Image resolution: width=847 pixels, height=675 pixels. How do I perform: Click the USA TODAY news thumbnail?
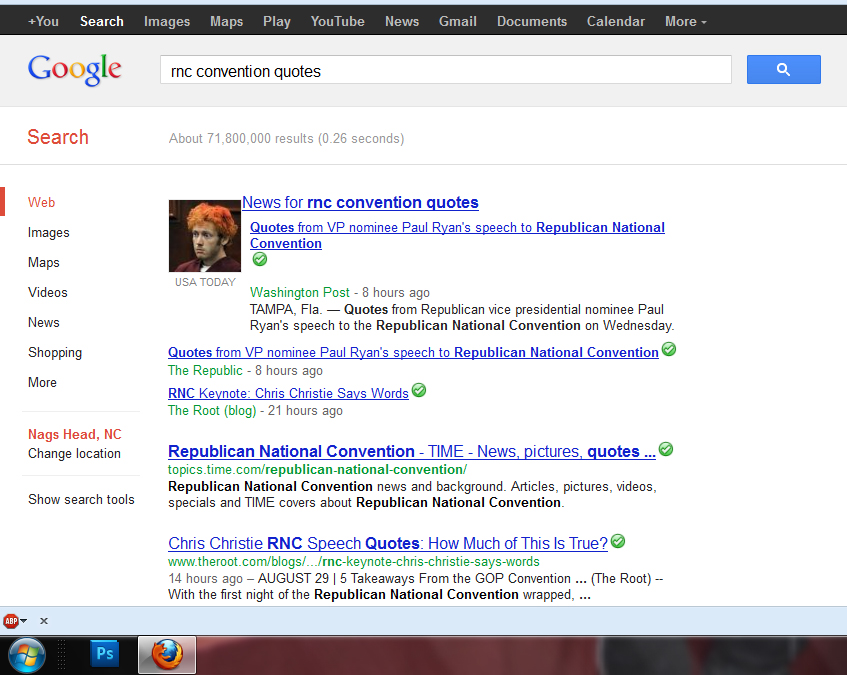[x=205, y=236]
